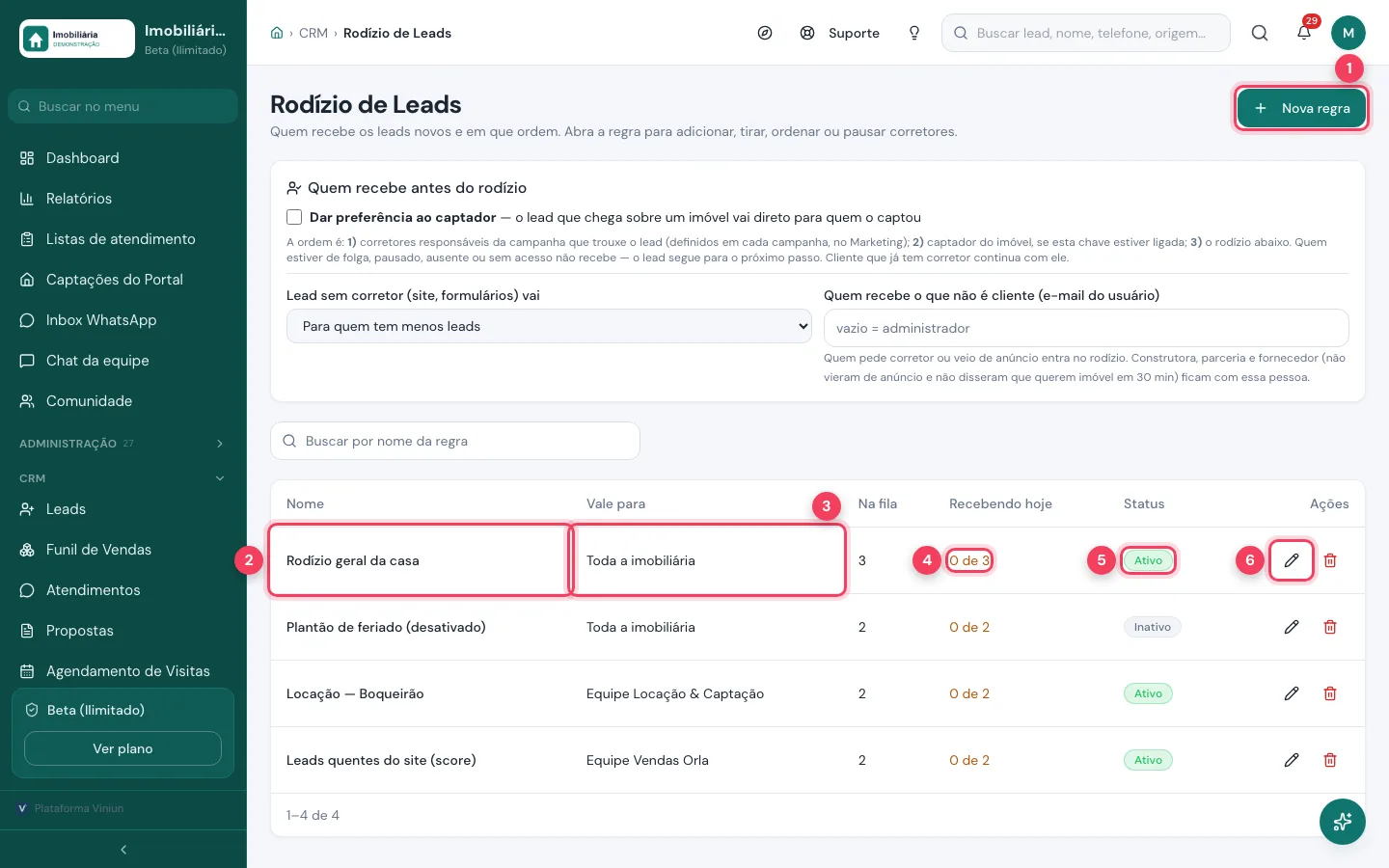The height and width of the screenshot is (868, 1389).
Task: Open the AI assistant floating sparkle button
Action: pyautogui.click(x=1343, y=822)
